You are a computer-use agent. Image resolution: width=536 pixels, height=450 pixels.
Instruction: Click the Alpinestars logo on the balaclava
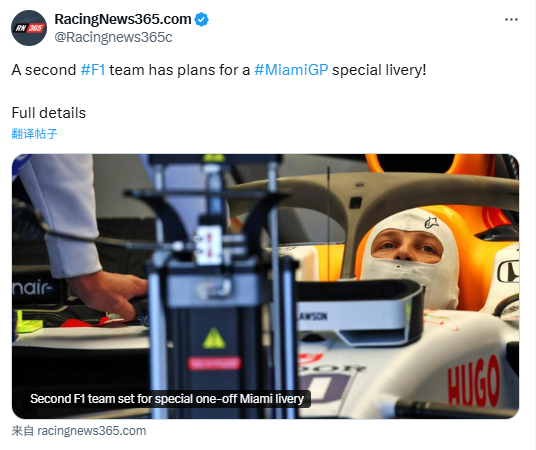[431, 223]
